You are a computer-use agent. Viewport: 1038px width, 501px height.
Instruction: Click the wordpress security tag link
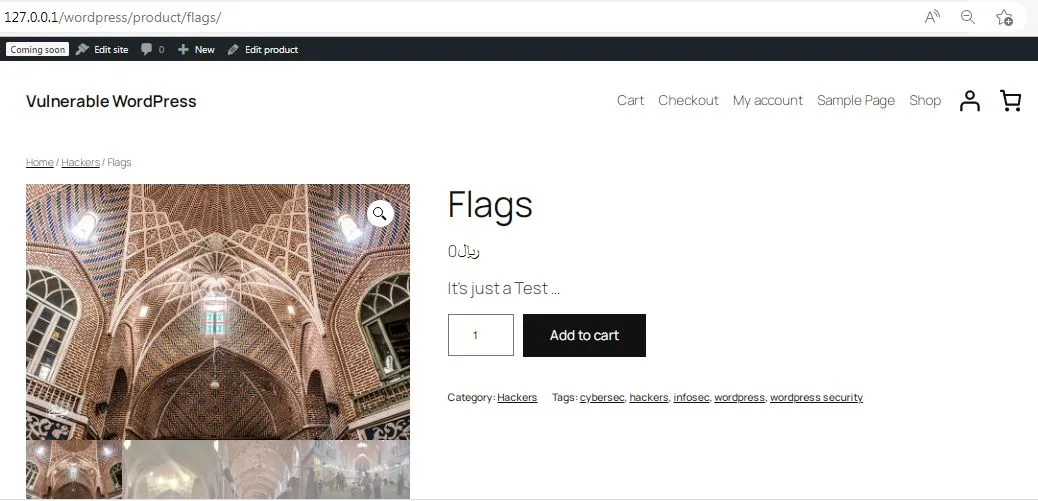pyautogui.click(x=816, y=398)
